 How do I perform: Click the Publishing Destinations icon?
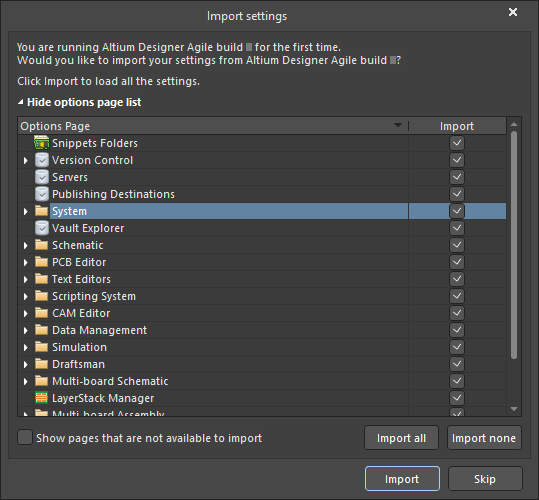pyautogui.click(x=42, y=194)
